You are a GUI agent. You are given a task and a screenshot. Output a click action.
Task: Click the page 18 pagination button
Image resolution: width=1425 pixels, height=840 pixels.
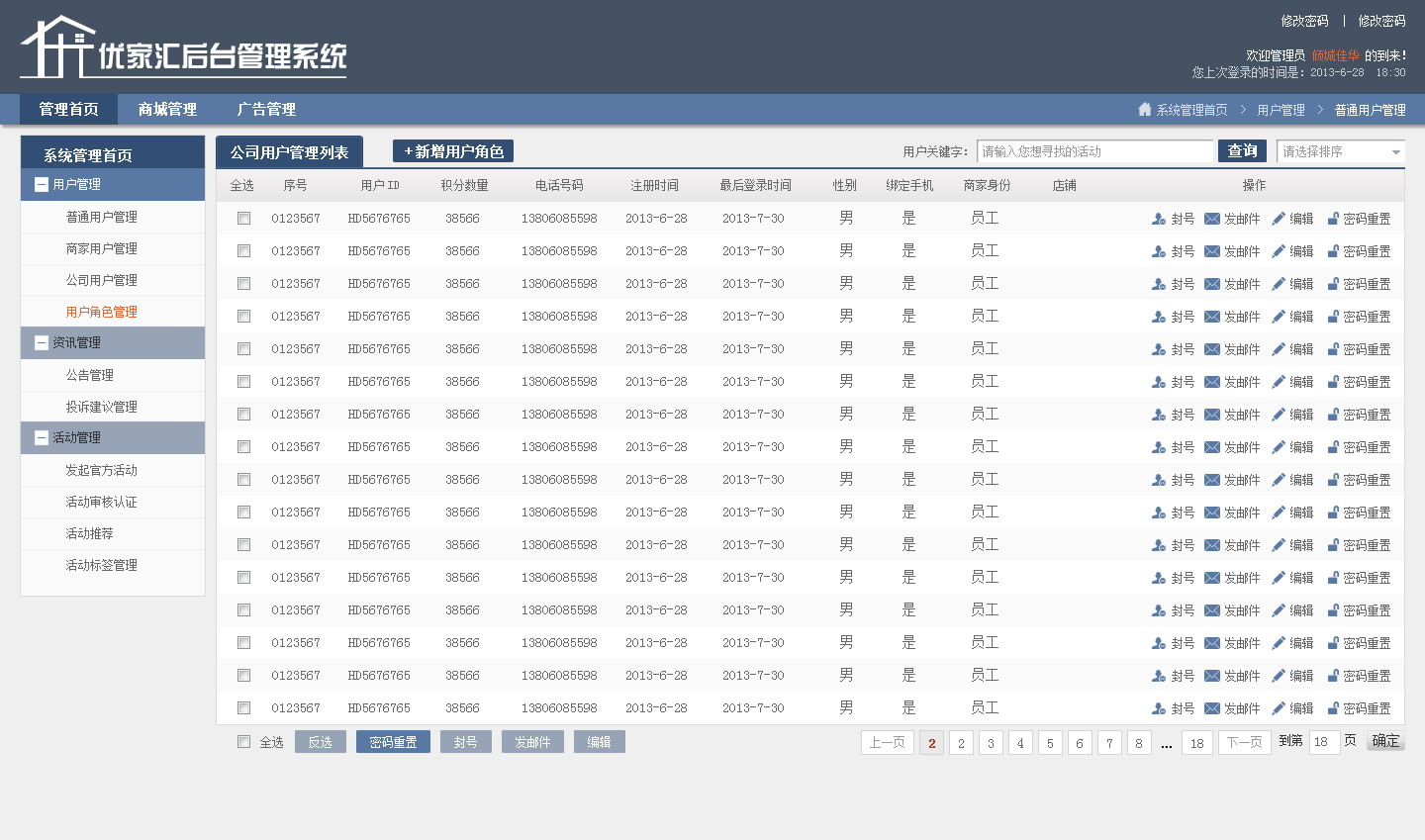1197,743
